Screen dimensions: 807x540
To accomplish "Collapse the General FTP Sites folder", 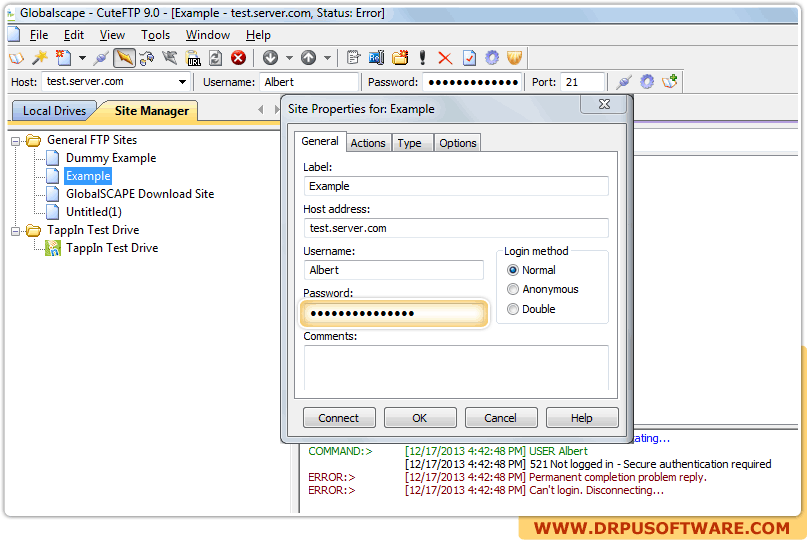I will coord(15,141).
